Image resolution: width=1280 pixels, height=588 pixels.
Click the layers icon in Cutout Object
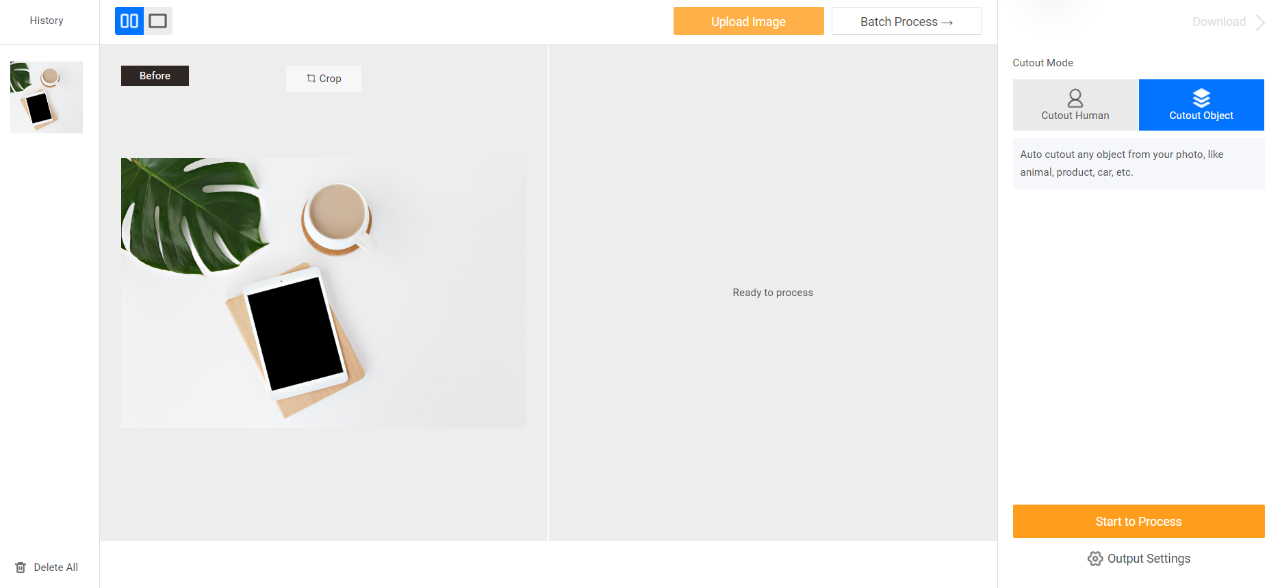click(1201, 98)
